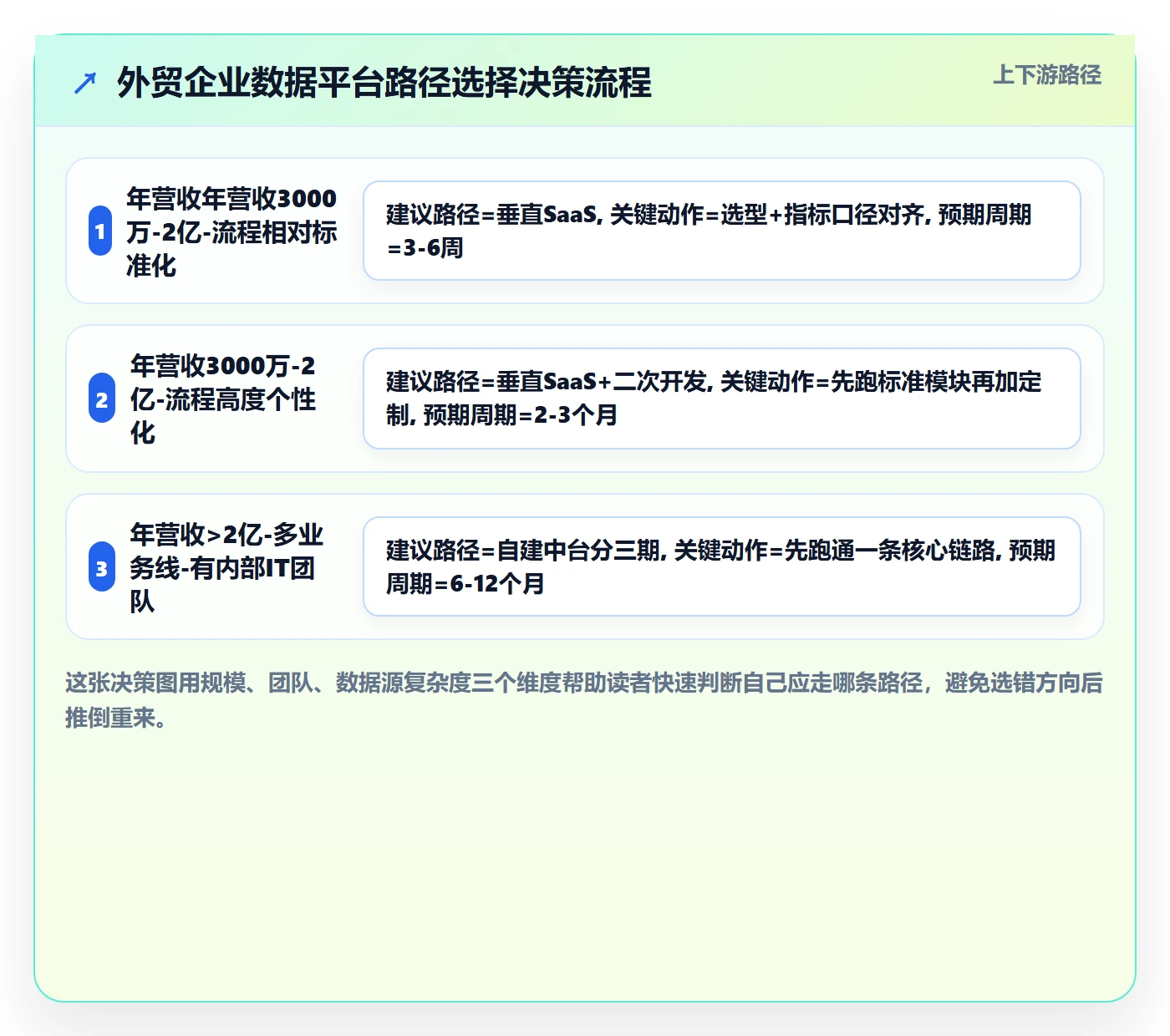This screenshot has width=1170, height=1036.
Task: Select the step 2 number badge
Action: [x=102, y=399]
